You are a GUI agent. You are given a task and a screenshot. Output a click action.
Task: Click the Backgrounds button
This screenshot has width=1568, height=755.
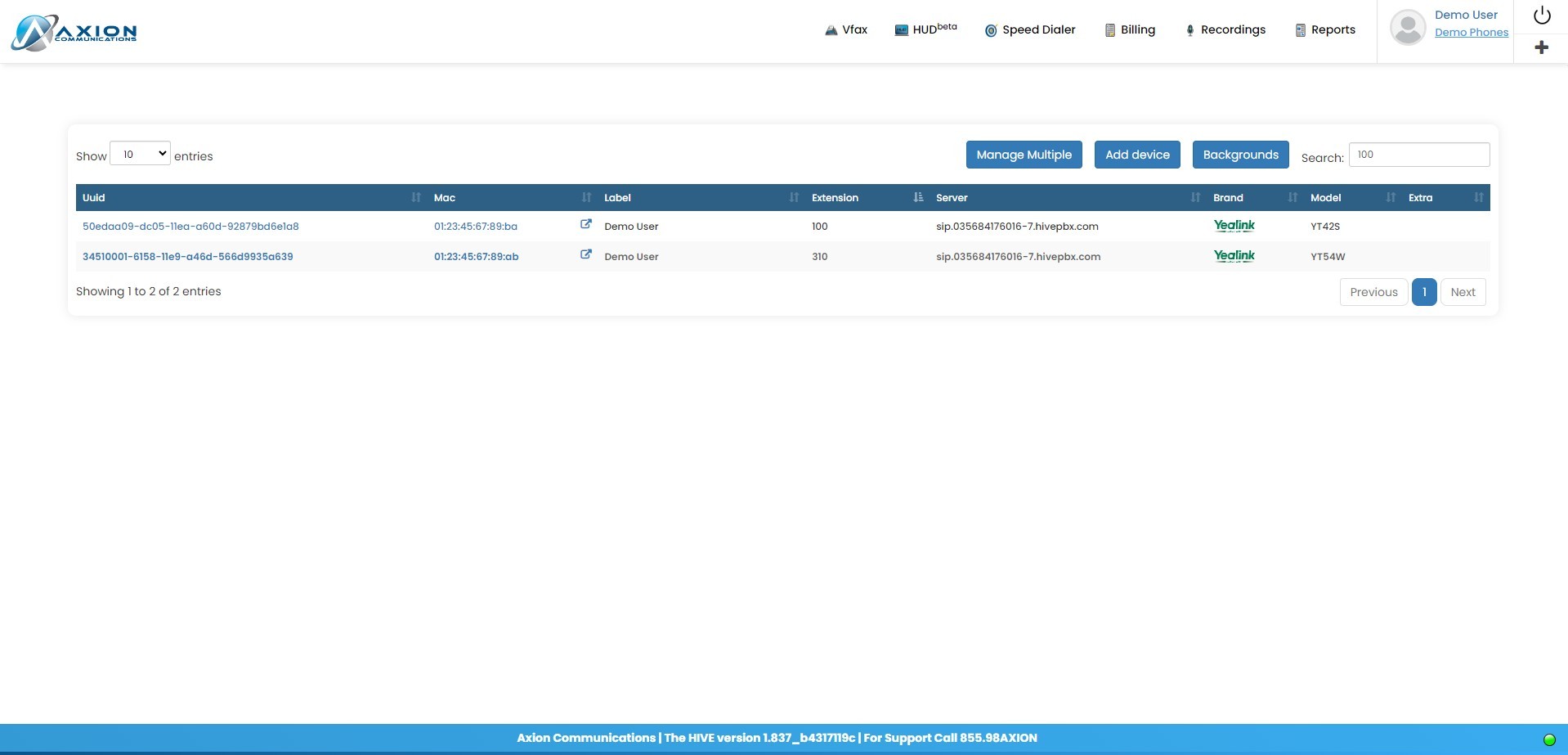coord(1240,155)
